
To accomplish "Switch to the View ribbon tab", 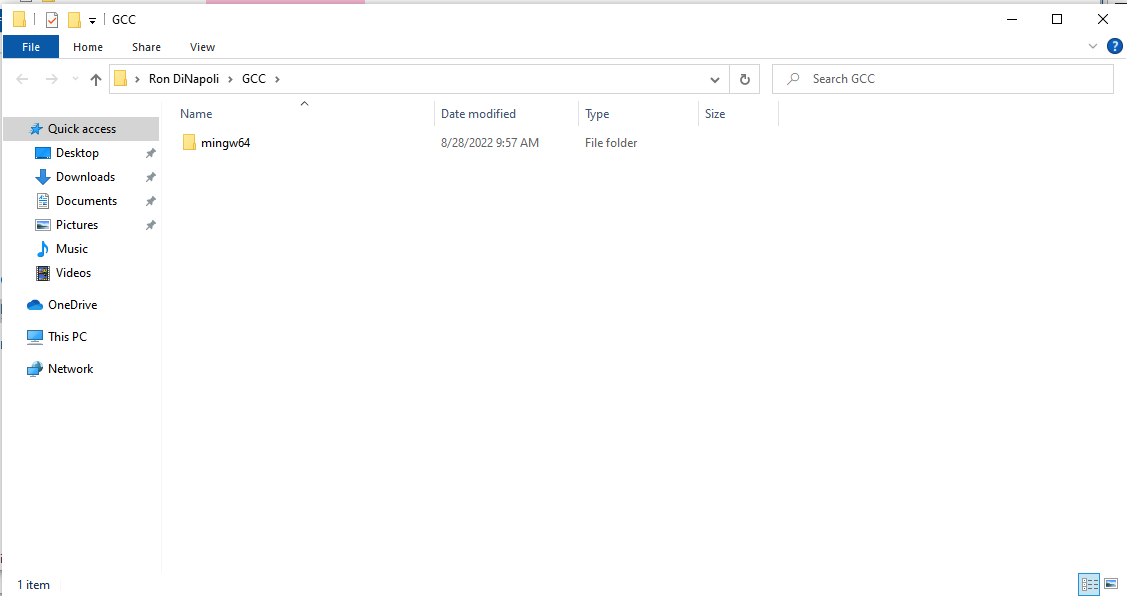I will (202, 47).
